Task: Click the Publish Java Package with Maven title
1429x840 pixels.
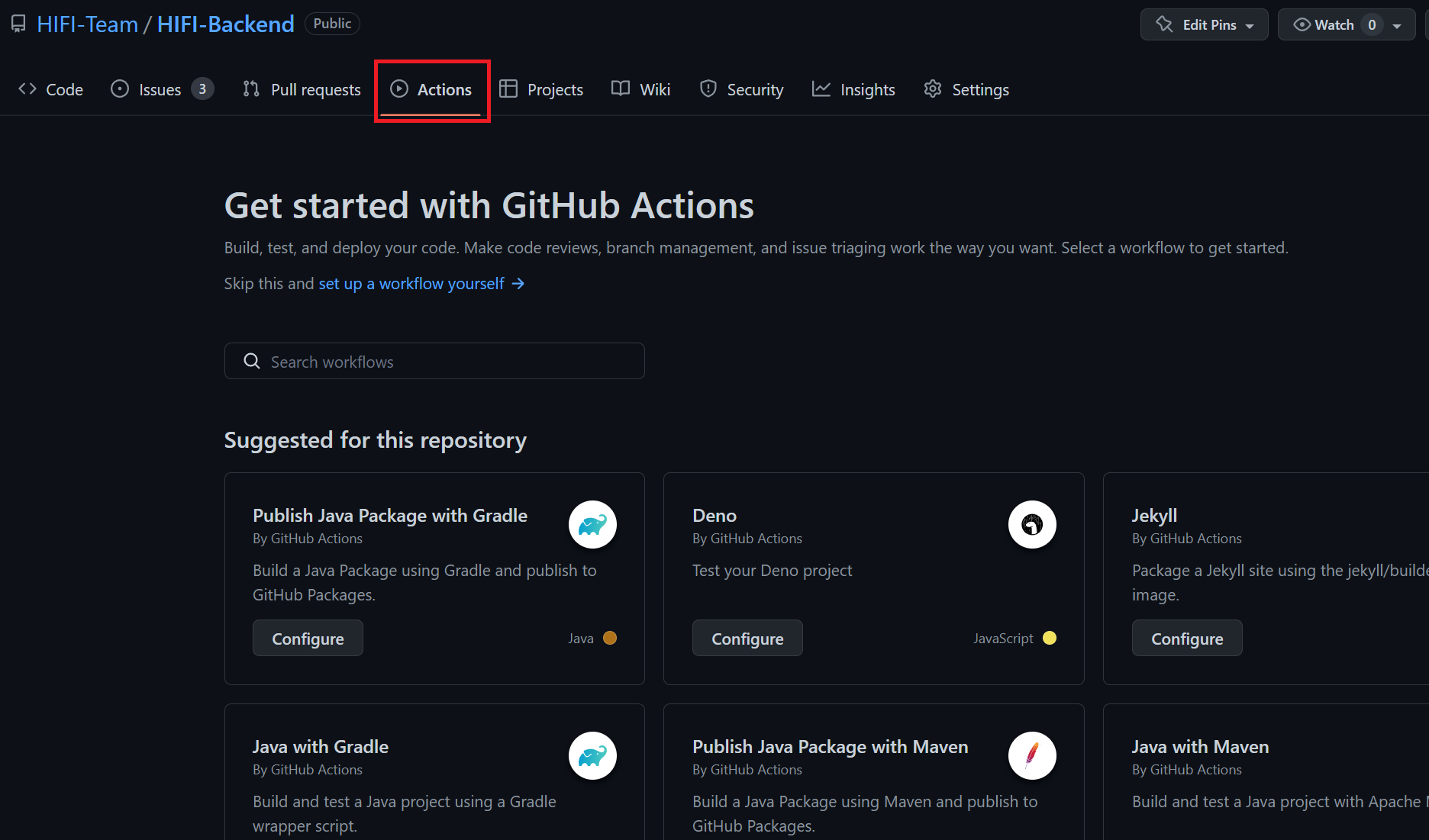Action: (x=830, y=747)
